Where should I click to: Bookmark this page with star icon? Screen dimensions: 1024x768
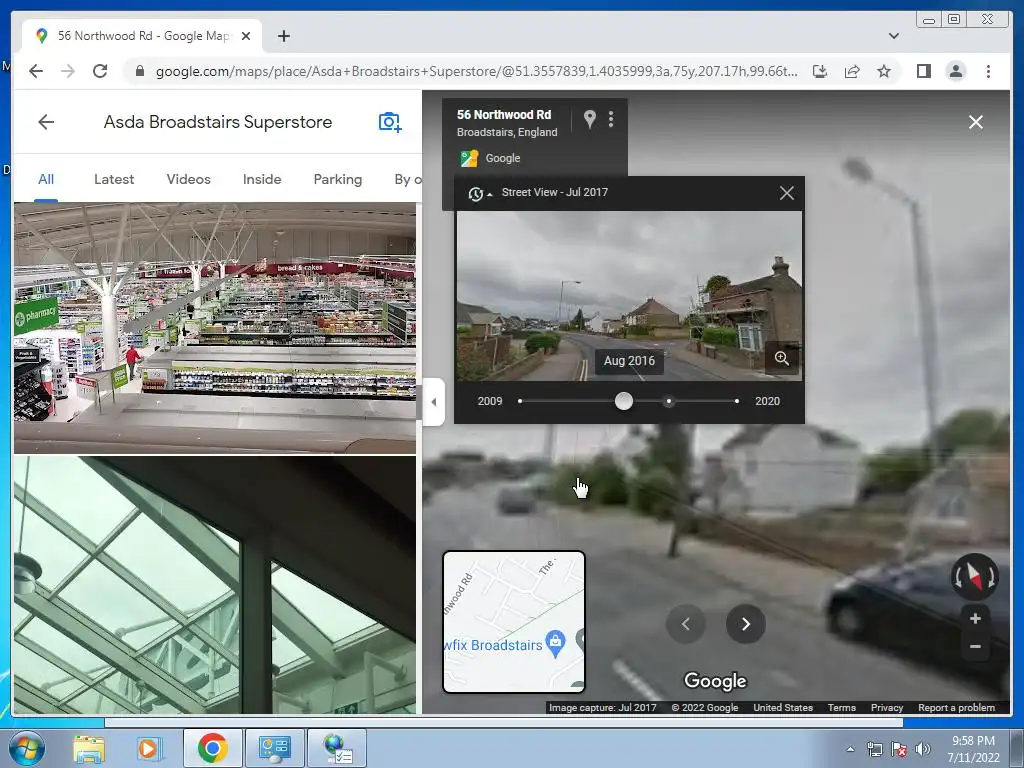pyautogui.click(x=884, y=71)
